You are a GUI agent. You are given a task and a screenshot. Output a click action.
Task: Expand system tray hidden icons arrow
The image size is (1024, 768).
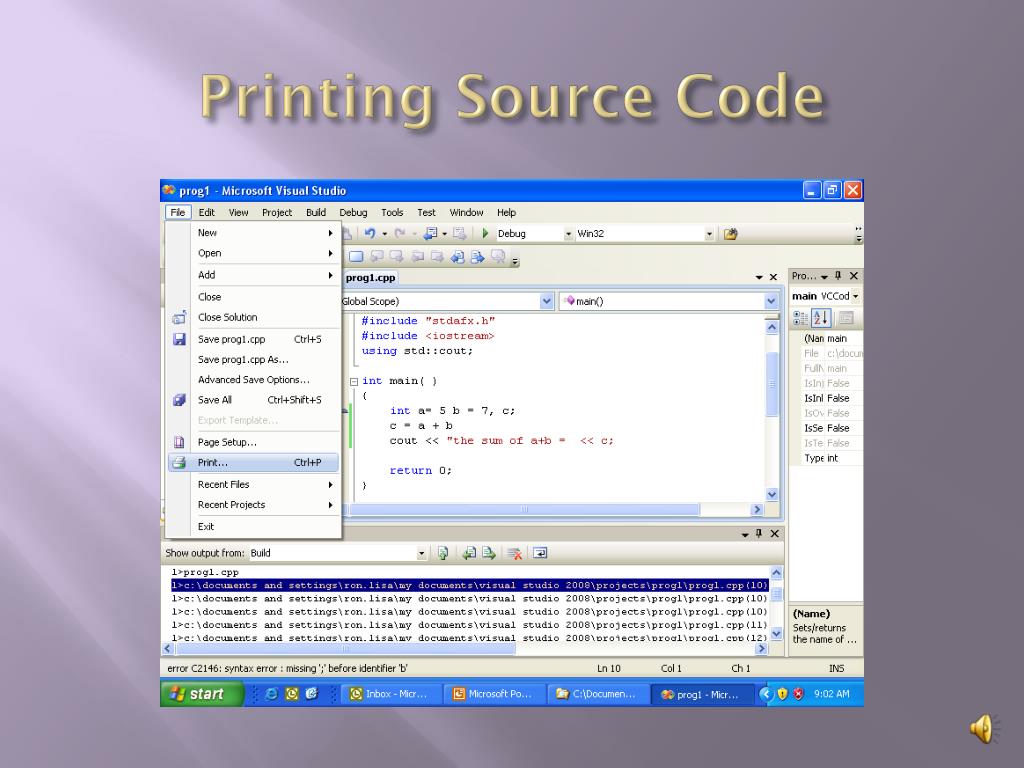[765, 694]
